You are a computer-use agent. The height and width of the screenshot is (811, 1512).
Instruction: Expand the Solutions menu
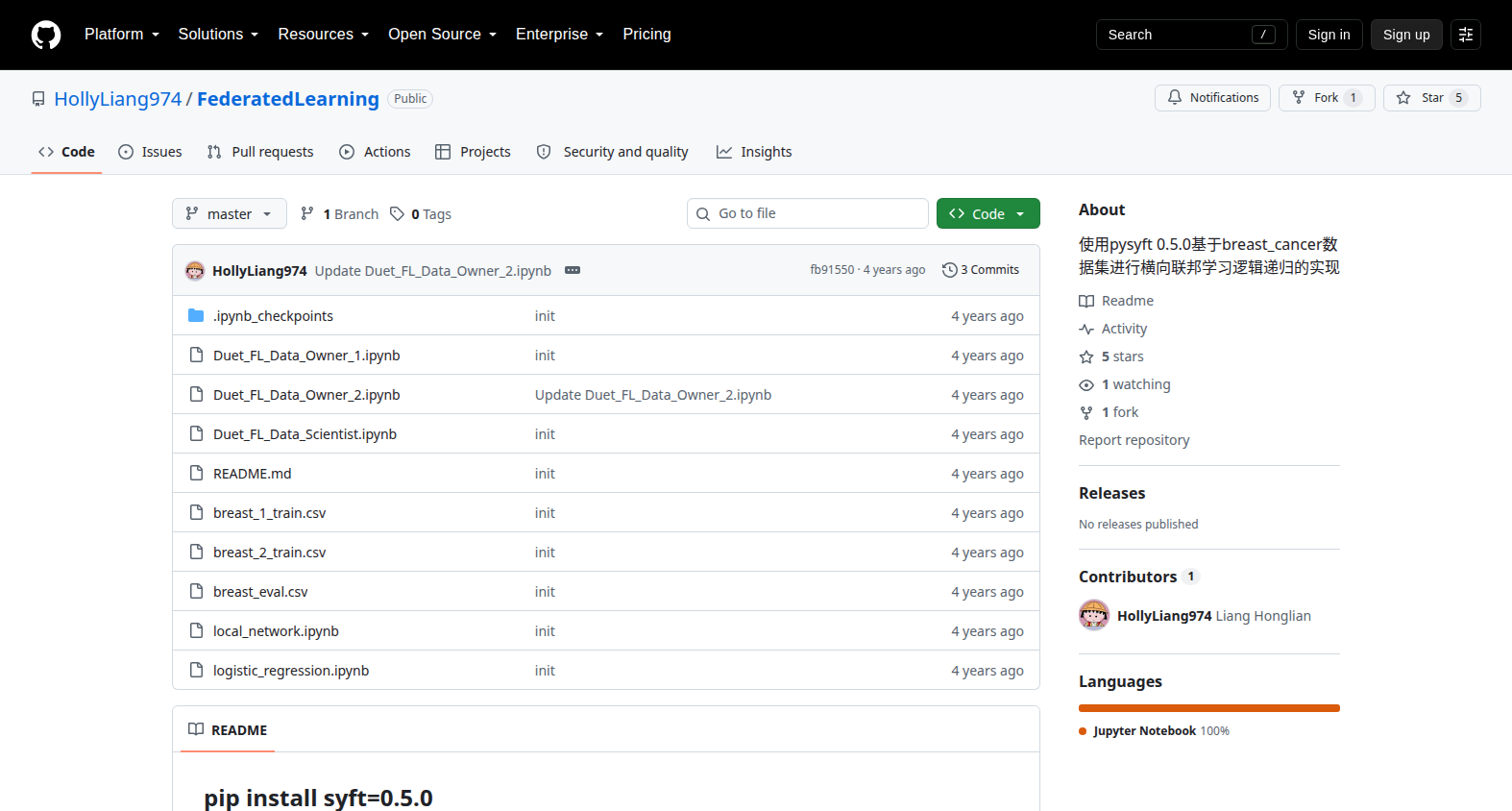pos(218,35)
